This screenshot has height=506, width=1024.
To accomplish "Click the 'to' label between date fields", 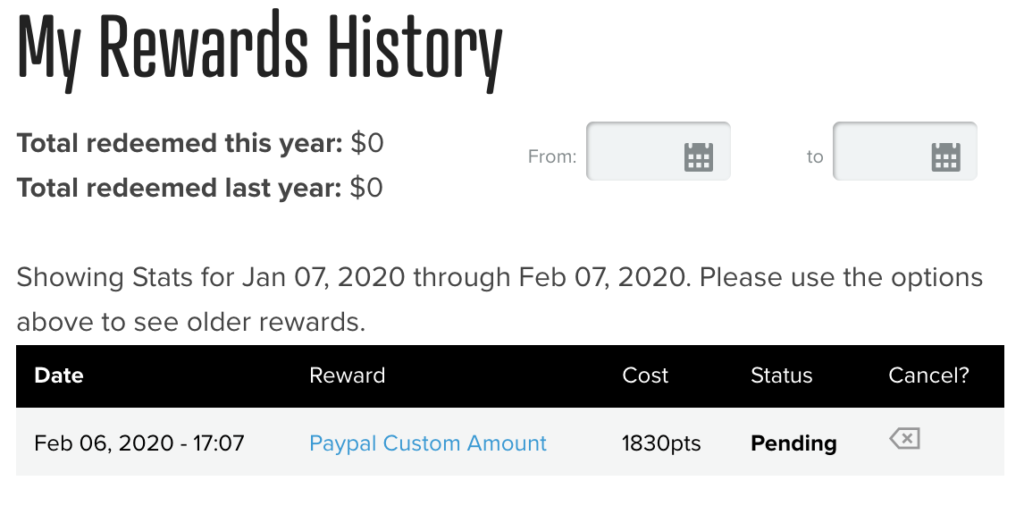I will tap(814, 157).
